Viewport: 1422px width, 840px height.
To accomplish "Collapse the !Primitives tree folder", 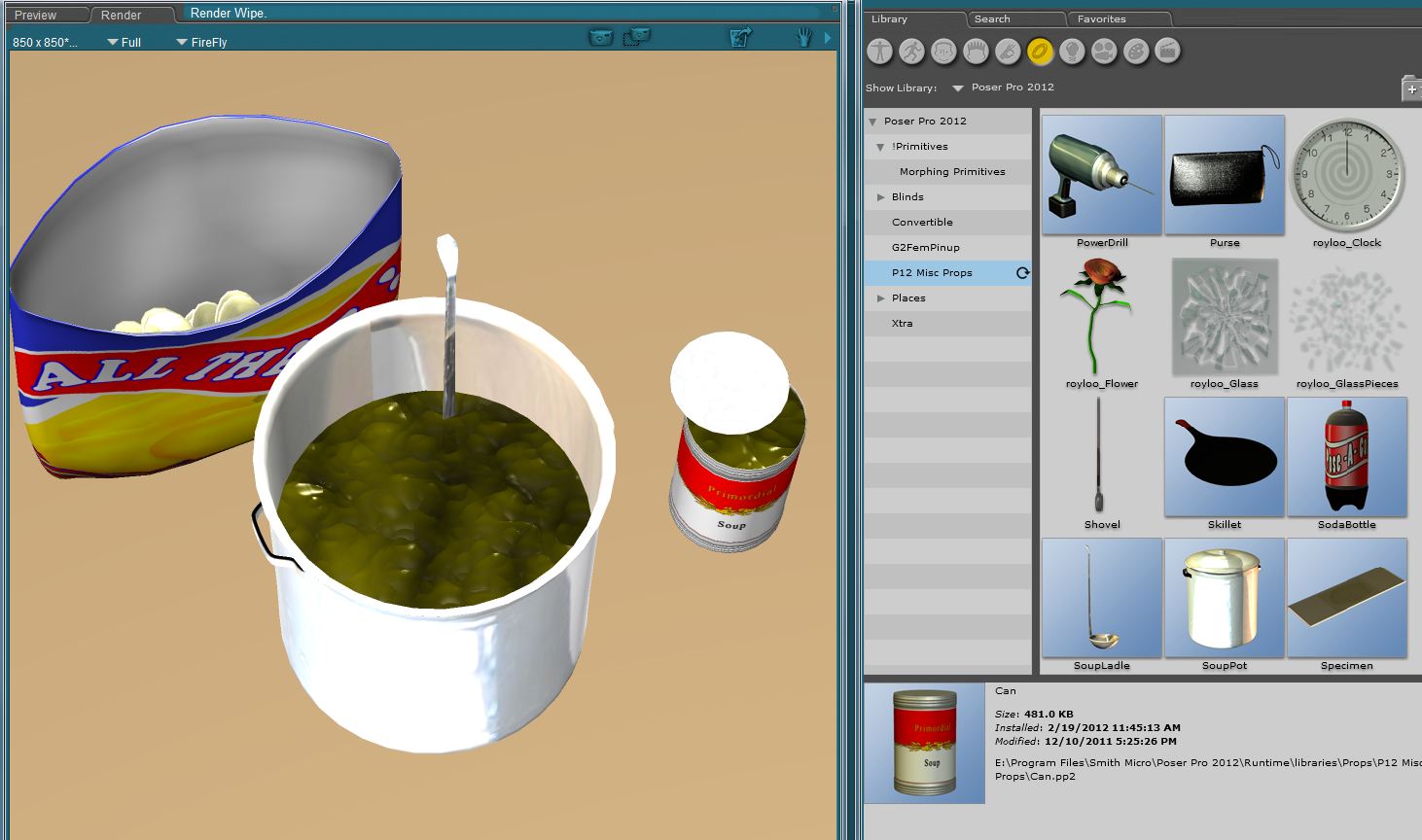I will 880,147.
